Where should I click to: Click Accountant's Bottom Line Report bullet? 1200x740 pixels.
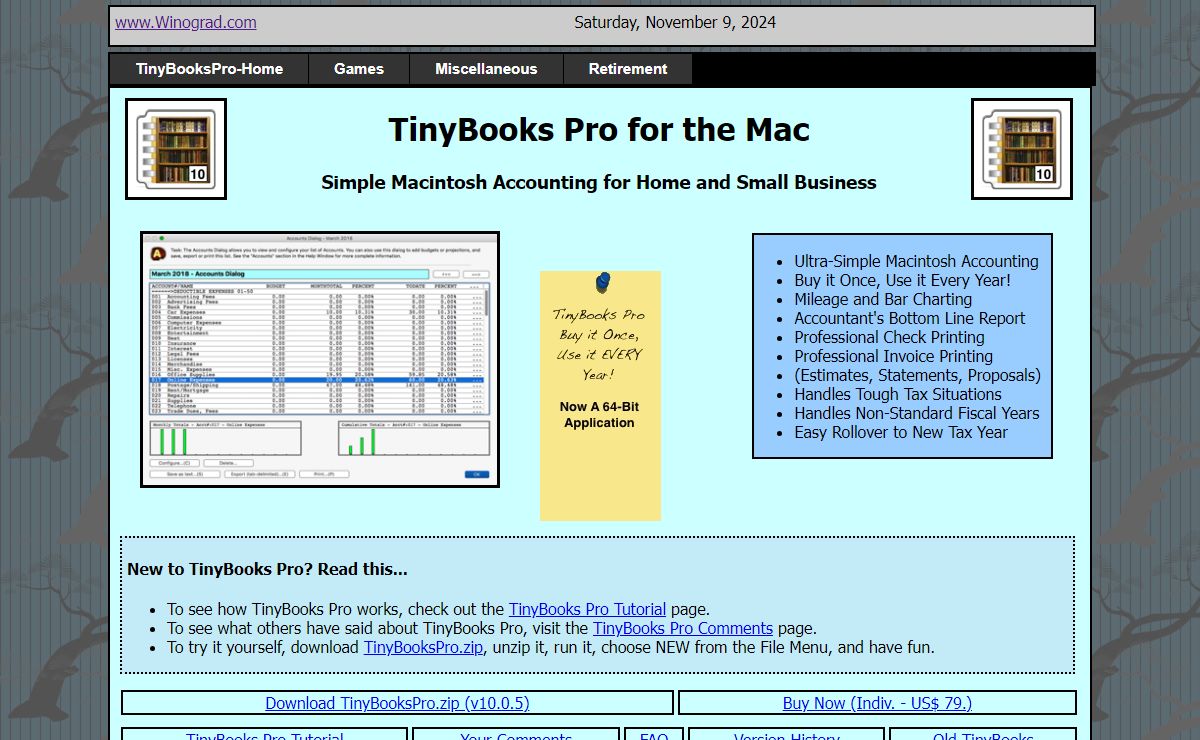click(x=910, y=318)
